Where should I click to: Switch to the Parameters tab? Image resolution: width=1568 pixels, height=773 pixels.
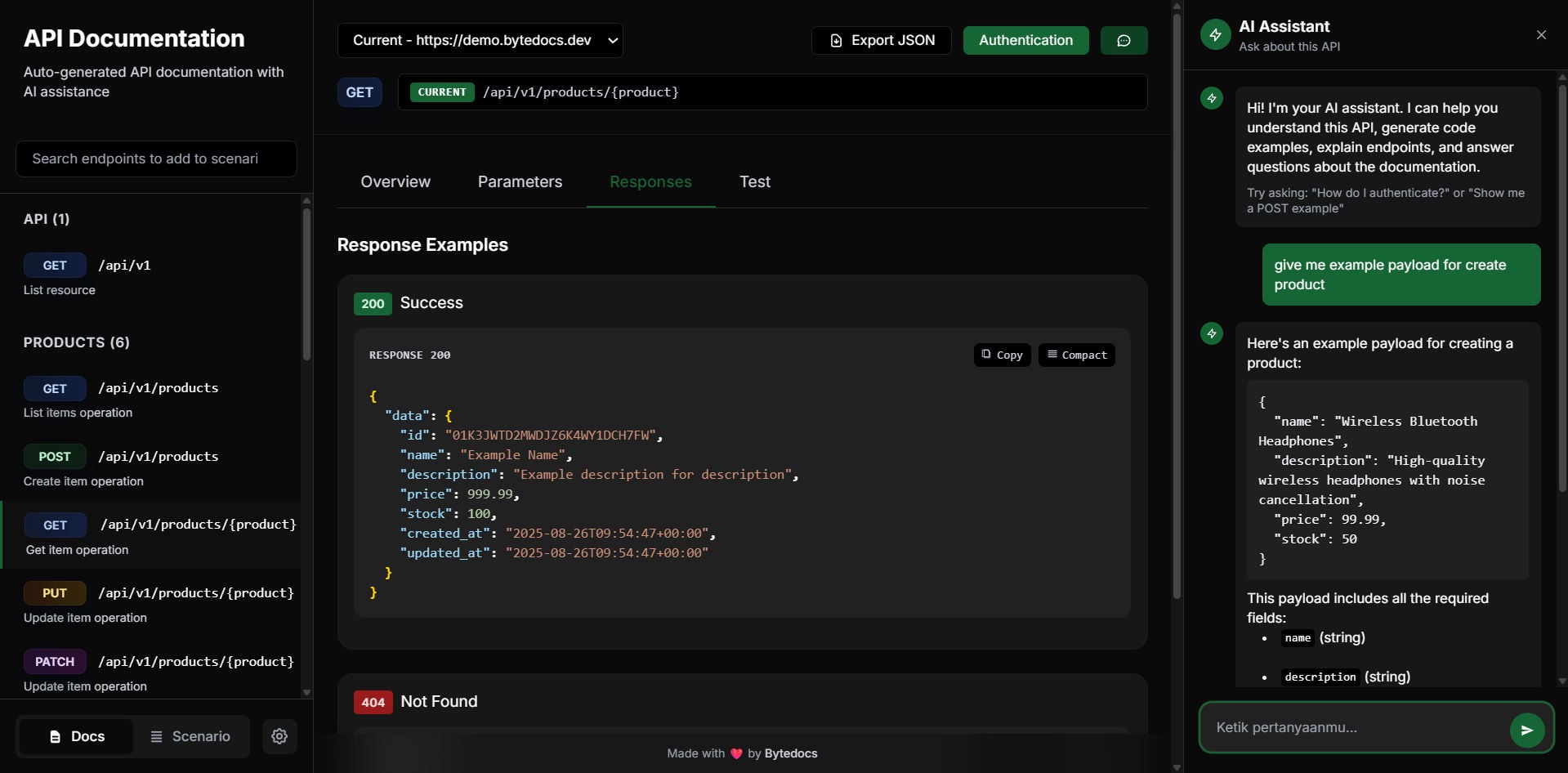point(520,181)
